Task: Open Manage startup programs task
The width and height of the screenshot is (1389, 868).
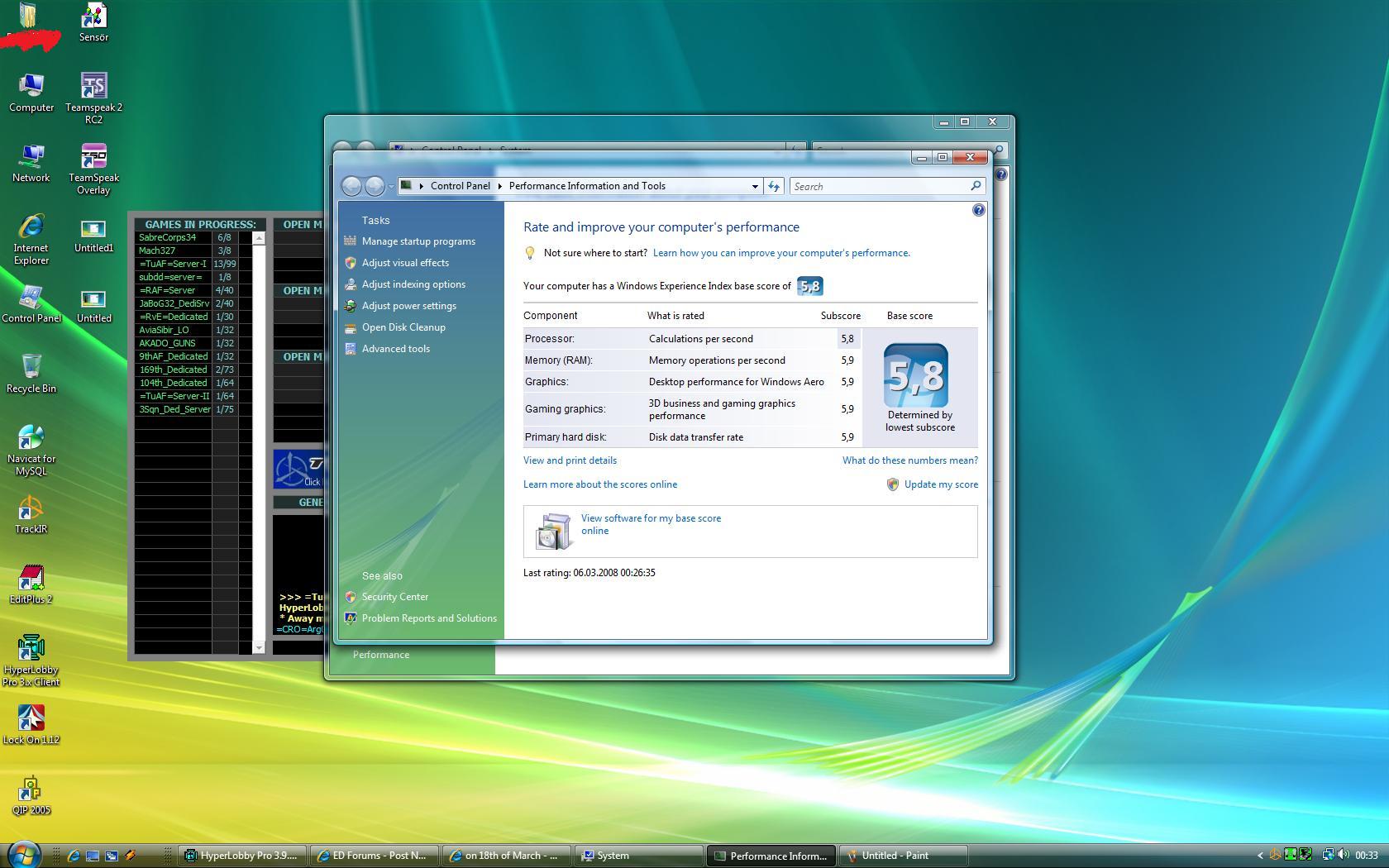Action: click(418, 241)
